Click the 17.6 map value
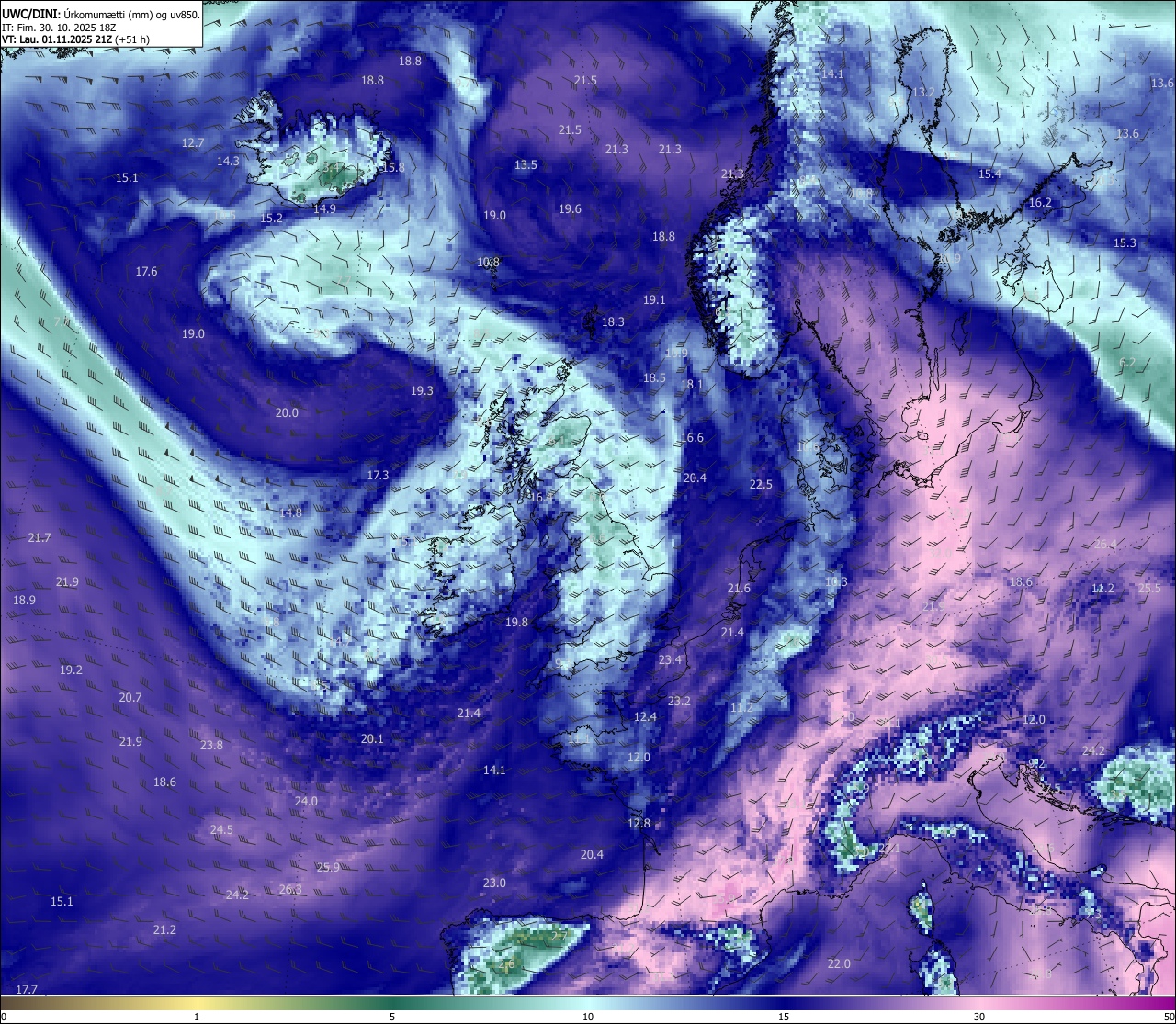Viewport: 1176px width, 1024px height. 146,271
